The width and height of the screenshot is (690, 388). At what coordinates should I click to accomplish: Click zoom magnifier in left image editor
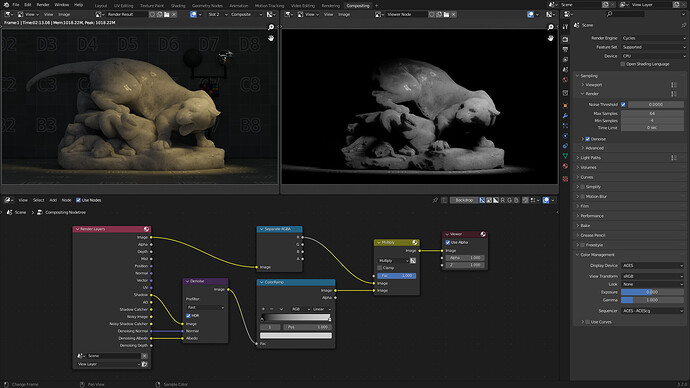tap(271, 27)
